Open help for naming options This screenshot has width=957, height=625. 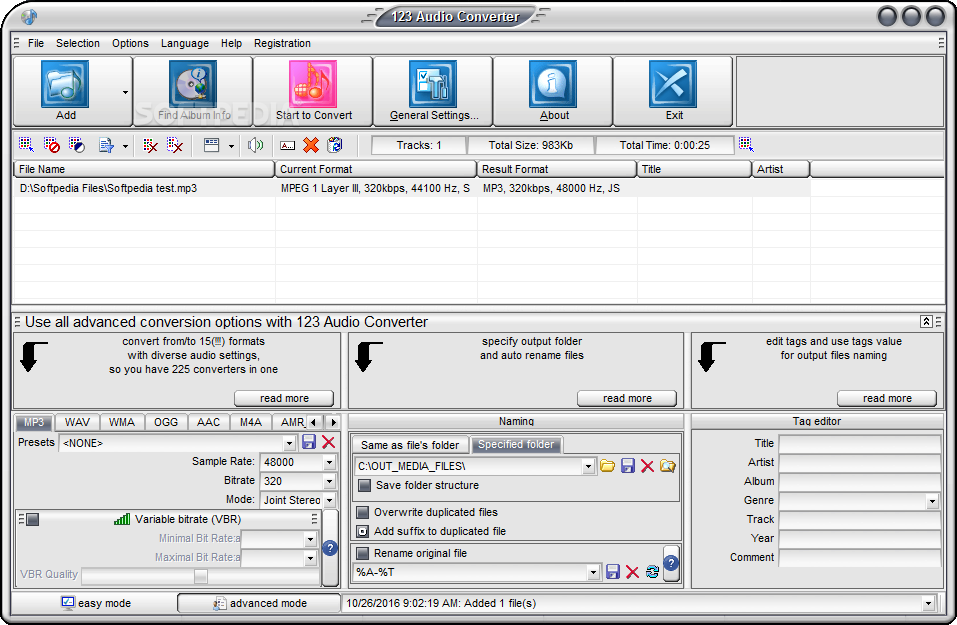click(x=671, y=563)
